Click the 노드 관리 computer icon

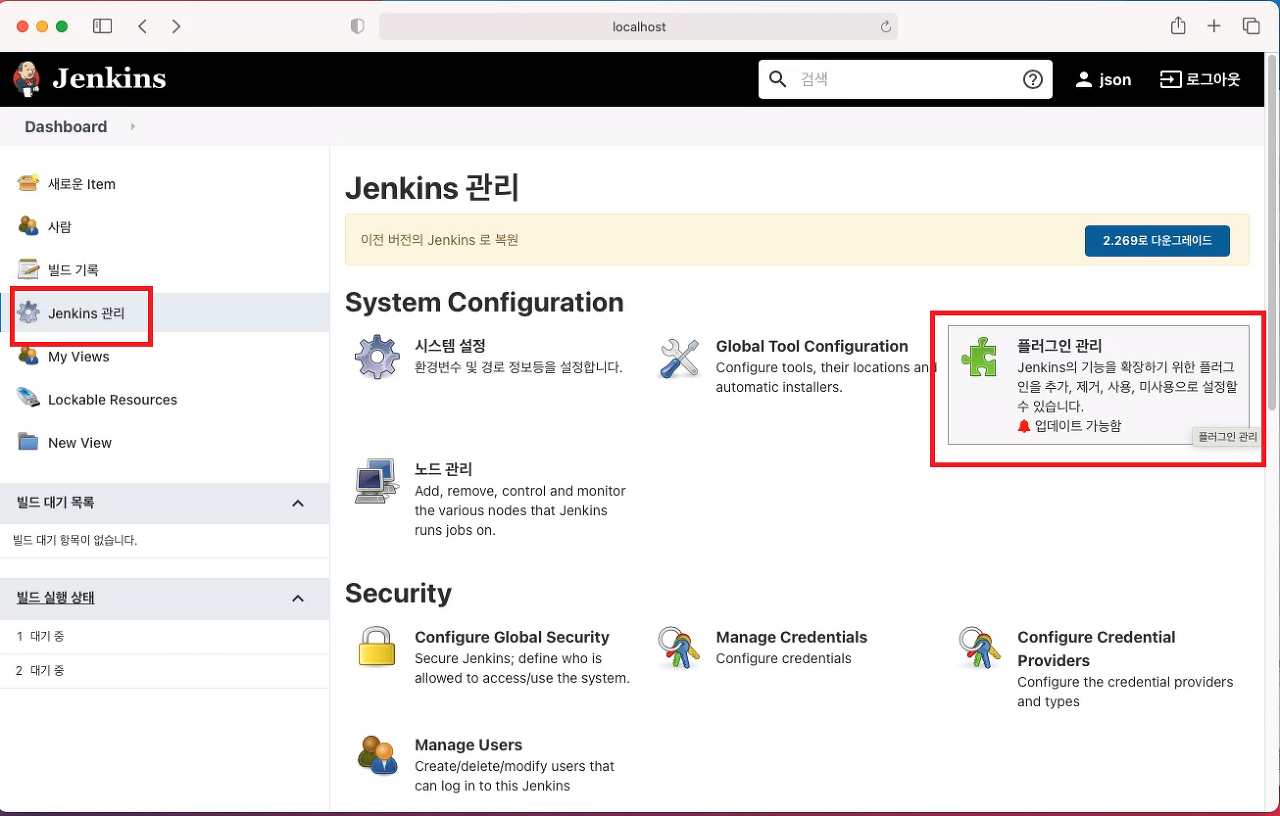377,480
